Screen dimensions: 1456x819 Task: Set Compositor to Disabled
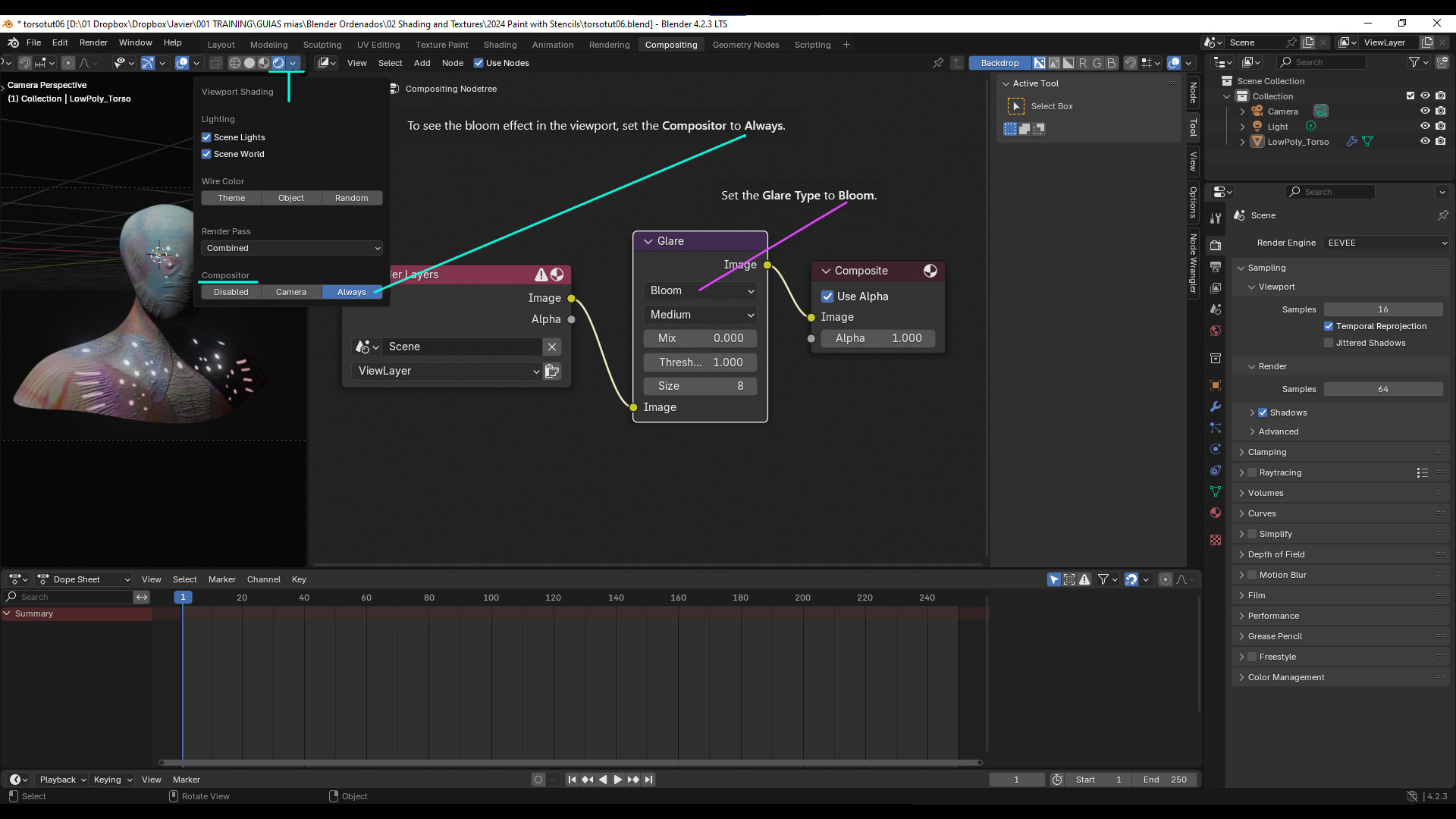click(x=231, y=292)
